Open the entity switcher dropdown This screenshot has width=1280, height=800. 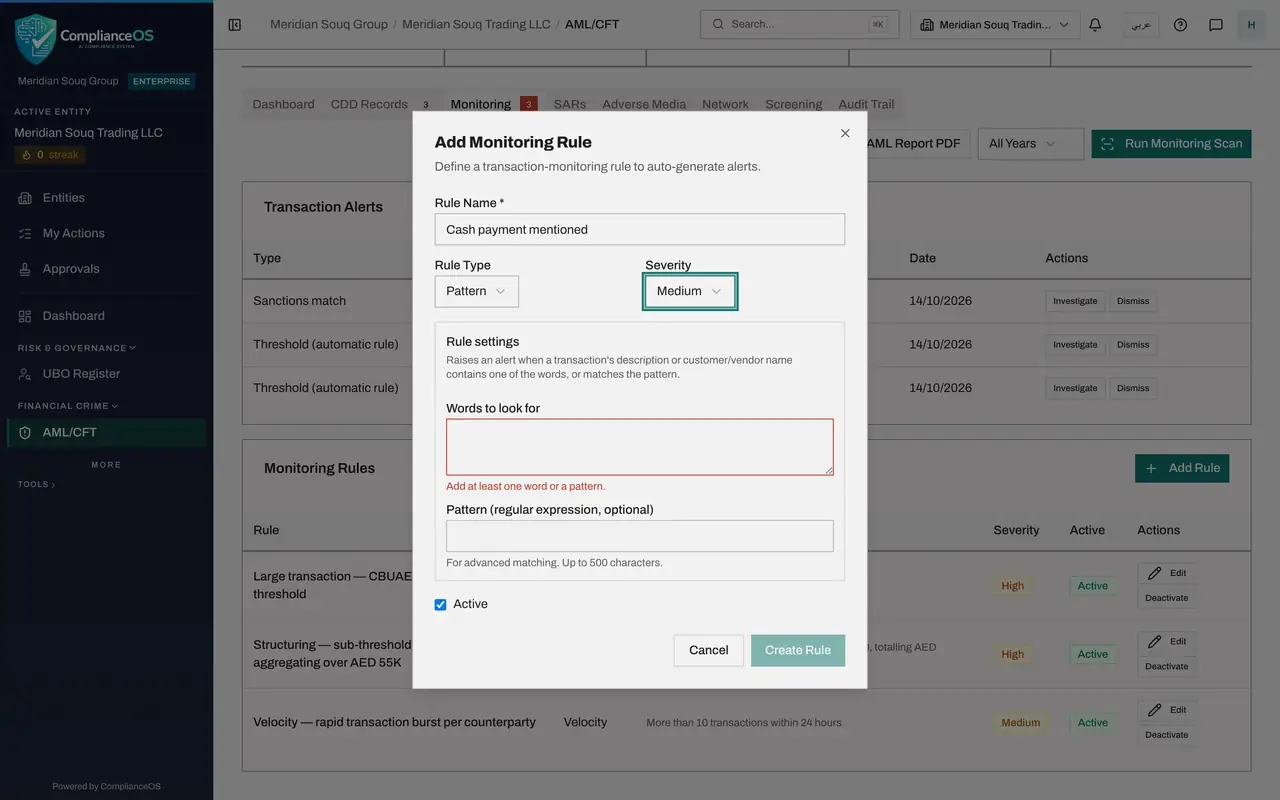pyautogui.click(x=995, y=25)
